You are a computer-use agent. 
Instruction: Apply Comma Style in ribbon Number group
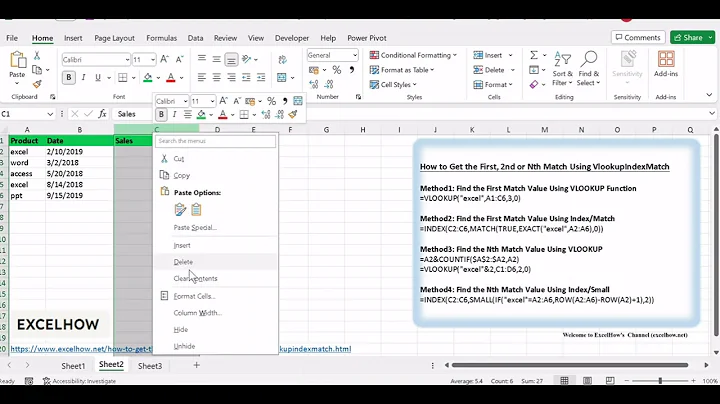(x=352, y=70)
